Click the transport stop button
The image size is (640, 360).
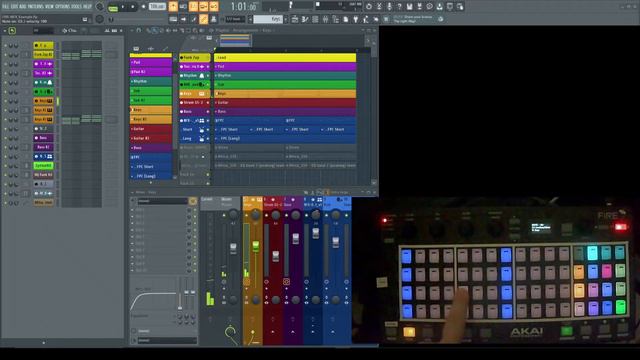coord(133,7)
